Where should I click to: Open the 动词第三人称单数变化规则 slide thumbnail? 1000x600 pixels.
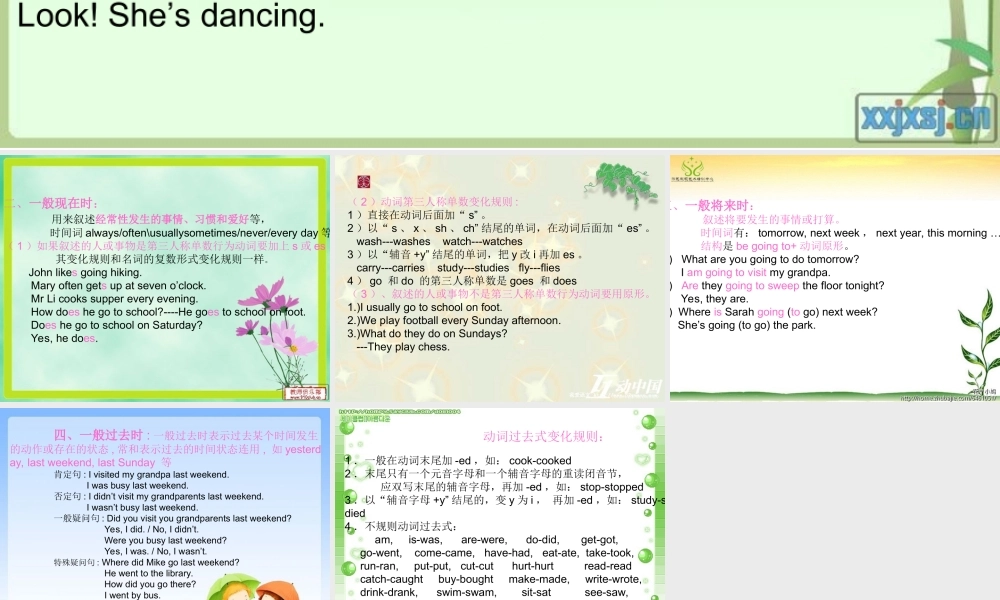pyautogui.click(x=500, y=278)
